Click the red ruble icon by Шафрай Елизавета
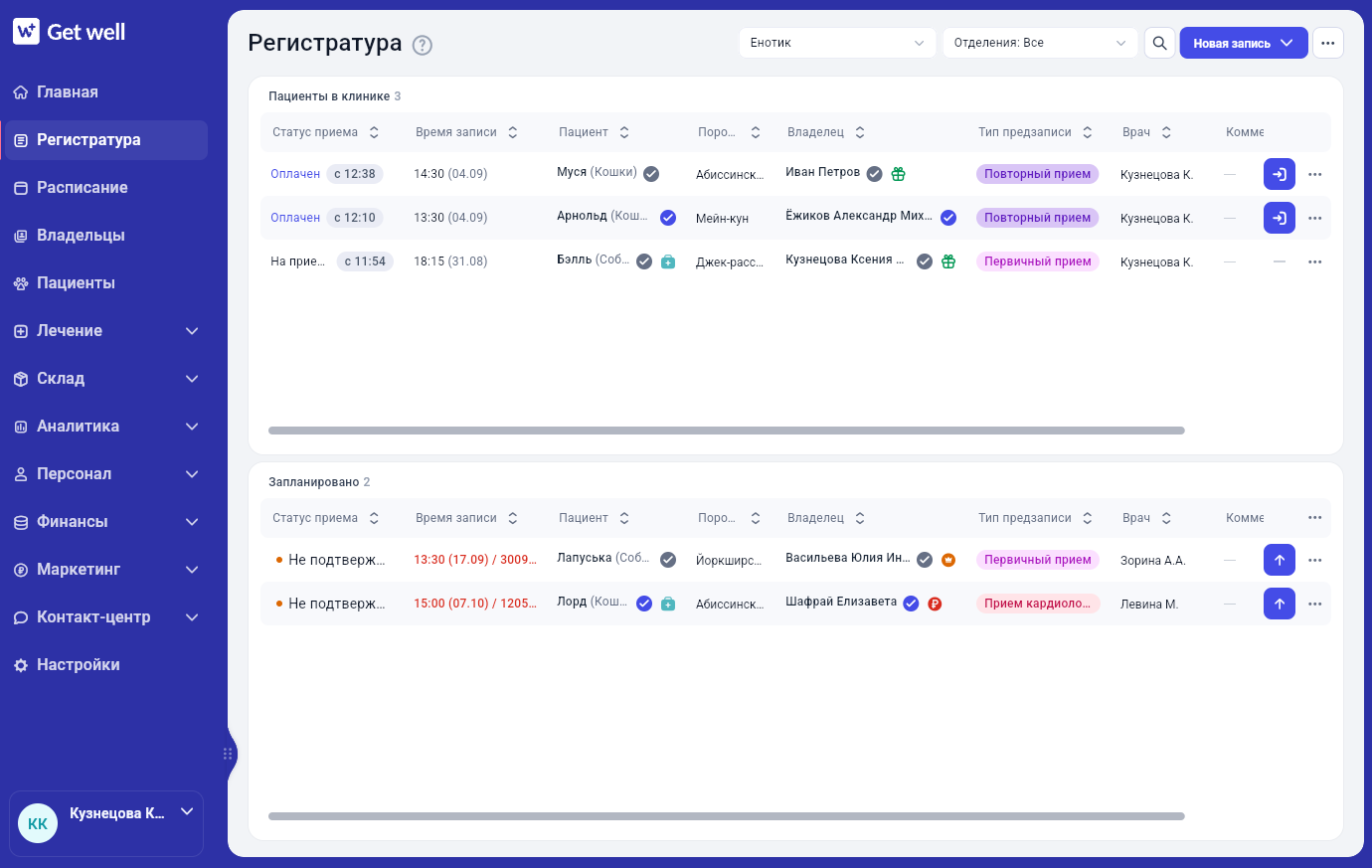This screenshot has height=868, width=1372. pos(935,604)
